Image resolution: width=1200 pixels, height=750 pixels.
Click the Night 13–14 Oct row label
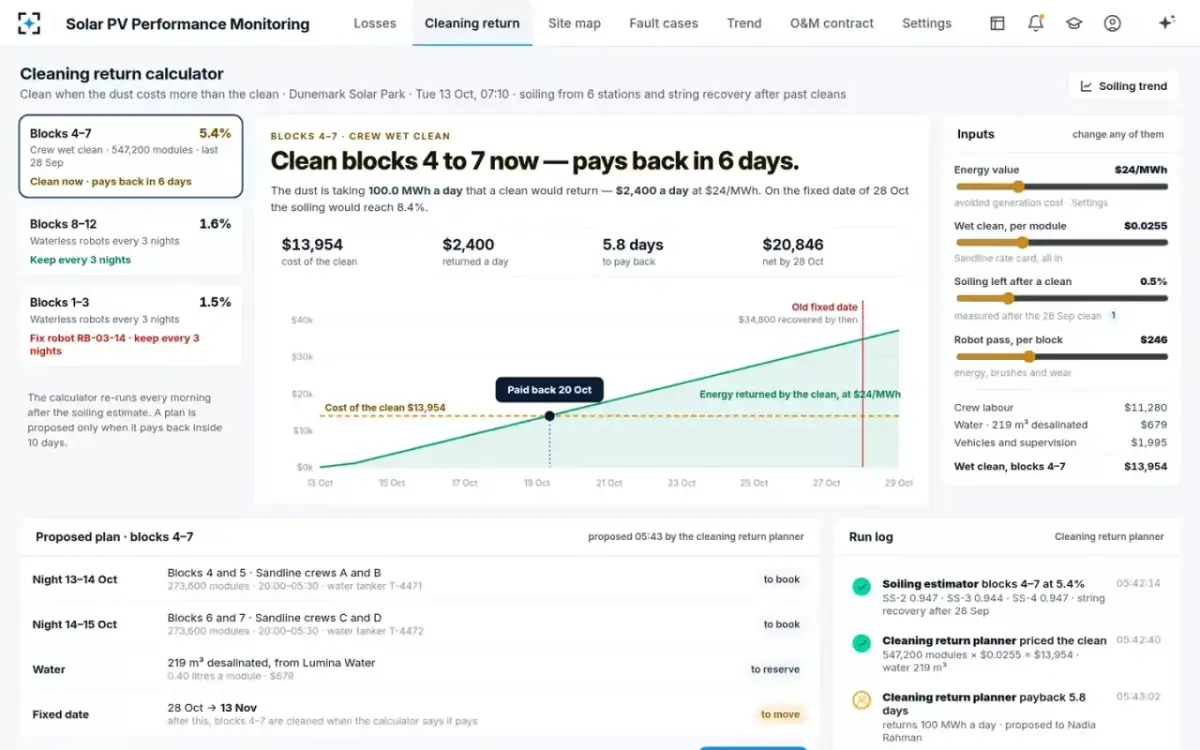click(x=75, y=579)
